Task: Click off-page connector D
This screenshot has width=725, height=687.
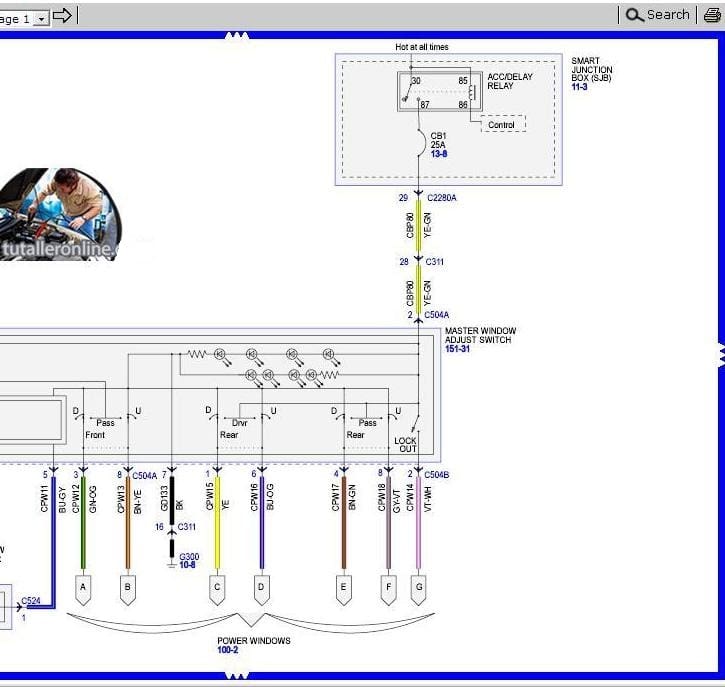Action: click(262, 590)
